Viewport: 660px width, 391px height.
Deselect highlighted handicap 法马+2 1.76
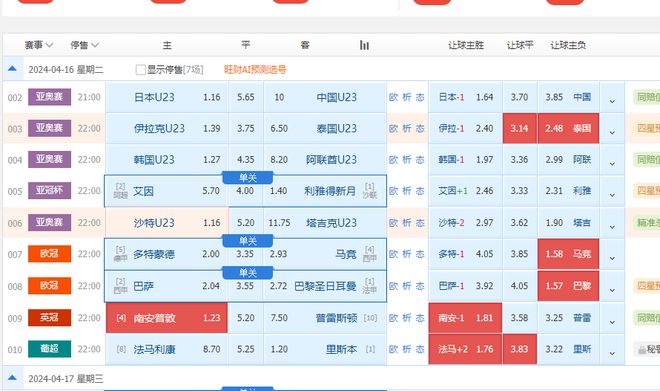466,349
